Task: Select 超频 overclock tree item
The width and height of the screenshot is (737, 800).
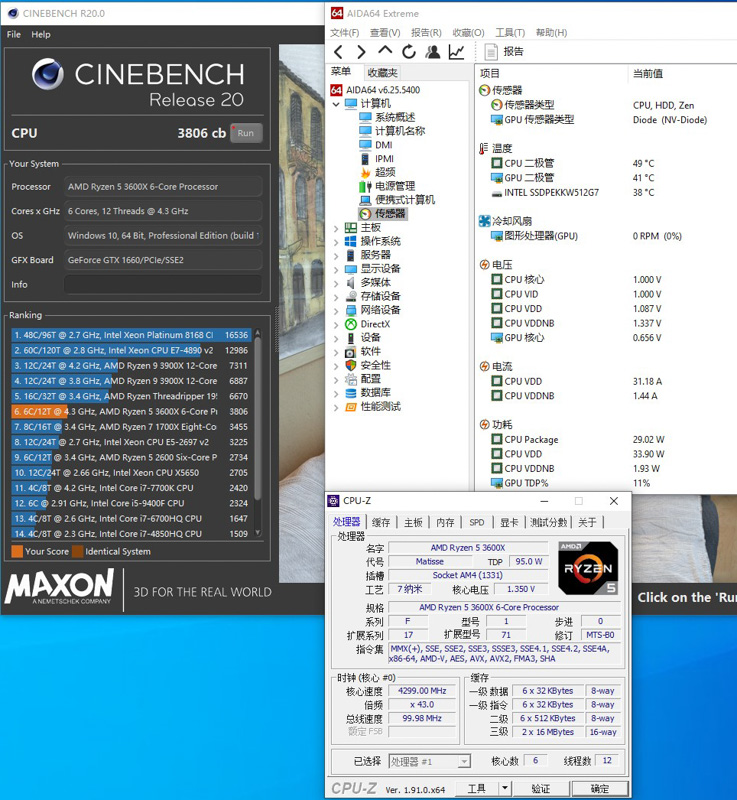Action: pyautogui.click(x=385, y=172)
